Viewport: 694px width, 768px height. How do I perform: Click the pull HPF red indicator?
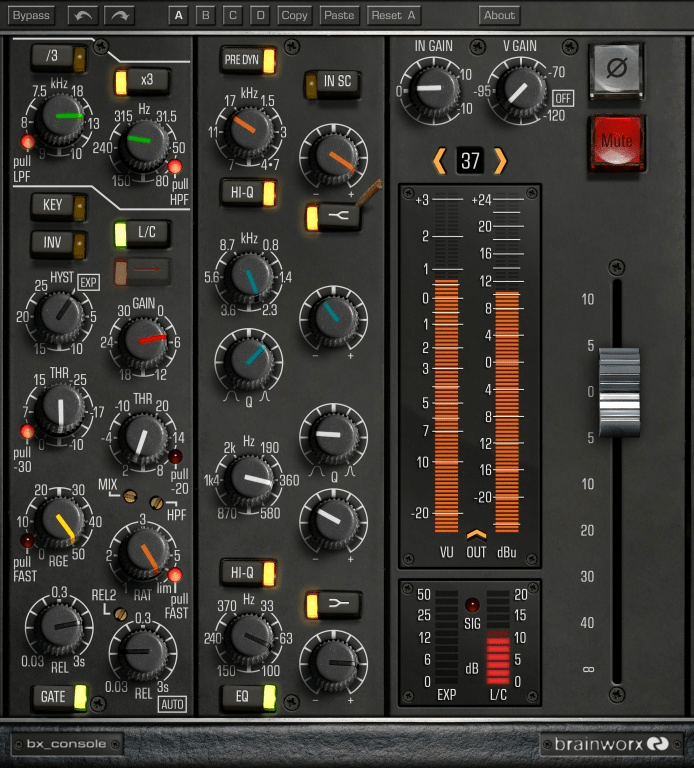click(175, 167)
